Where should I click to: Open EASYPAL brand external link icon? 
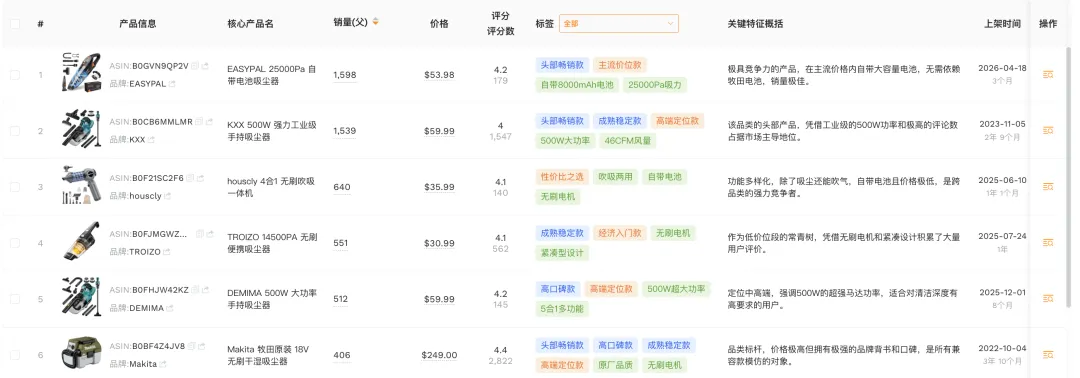click(x=172, y=84)
